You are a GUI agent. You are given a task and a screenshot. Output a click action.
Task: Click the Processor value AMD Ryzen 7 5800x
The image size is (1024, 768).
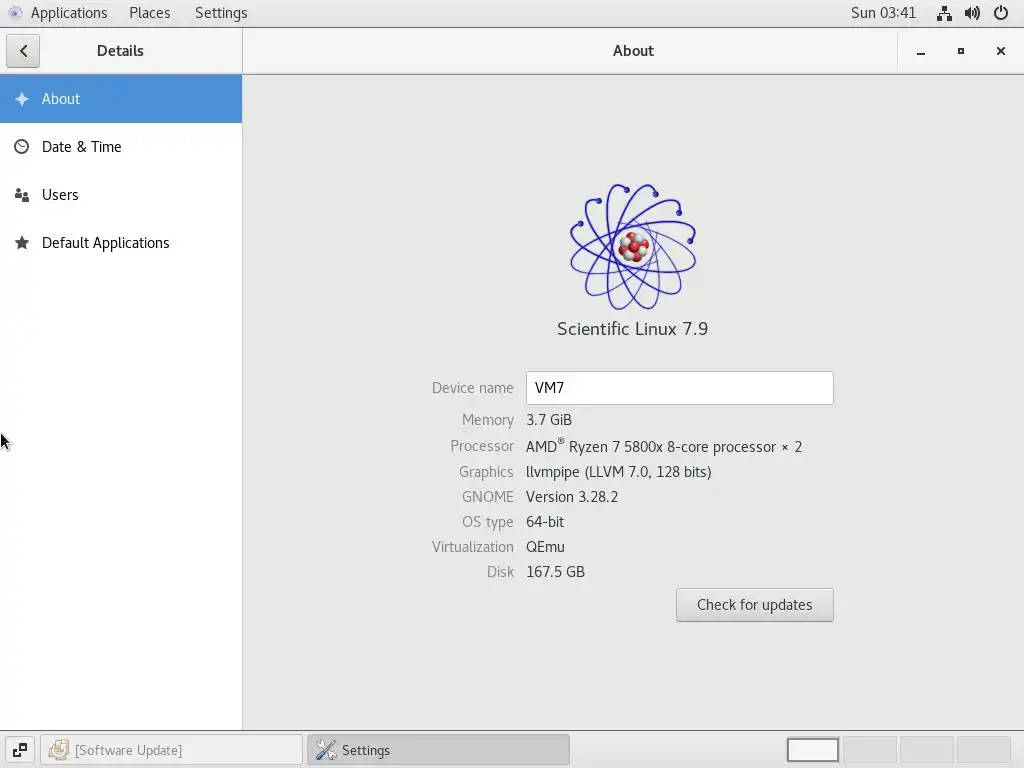point(664,446)
